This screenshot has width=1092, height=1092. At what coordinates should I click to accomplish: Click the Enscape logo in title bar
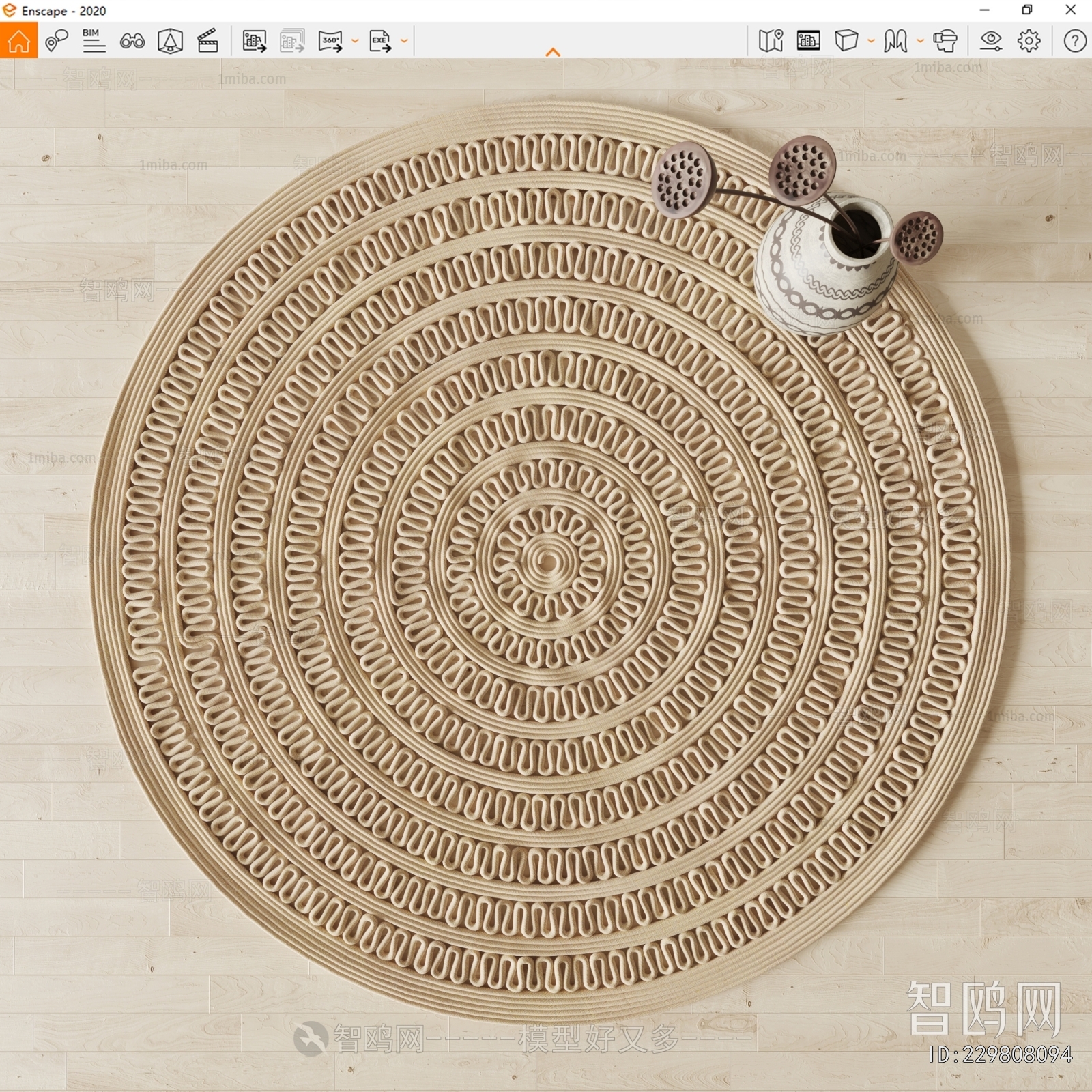pos(10,10)
